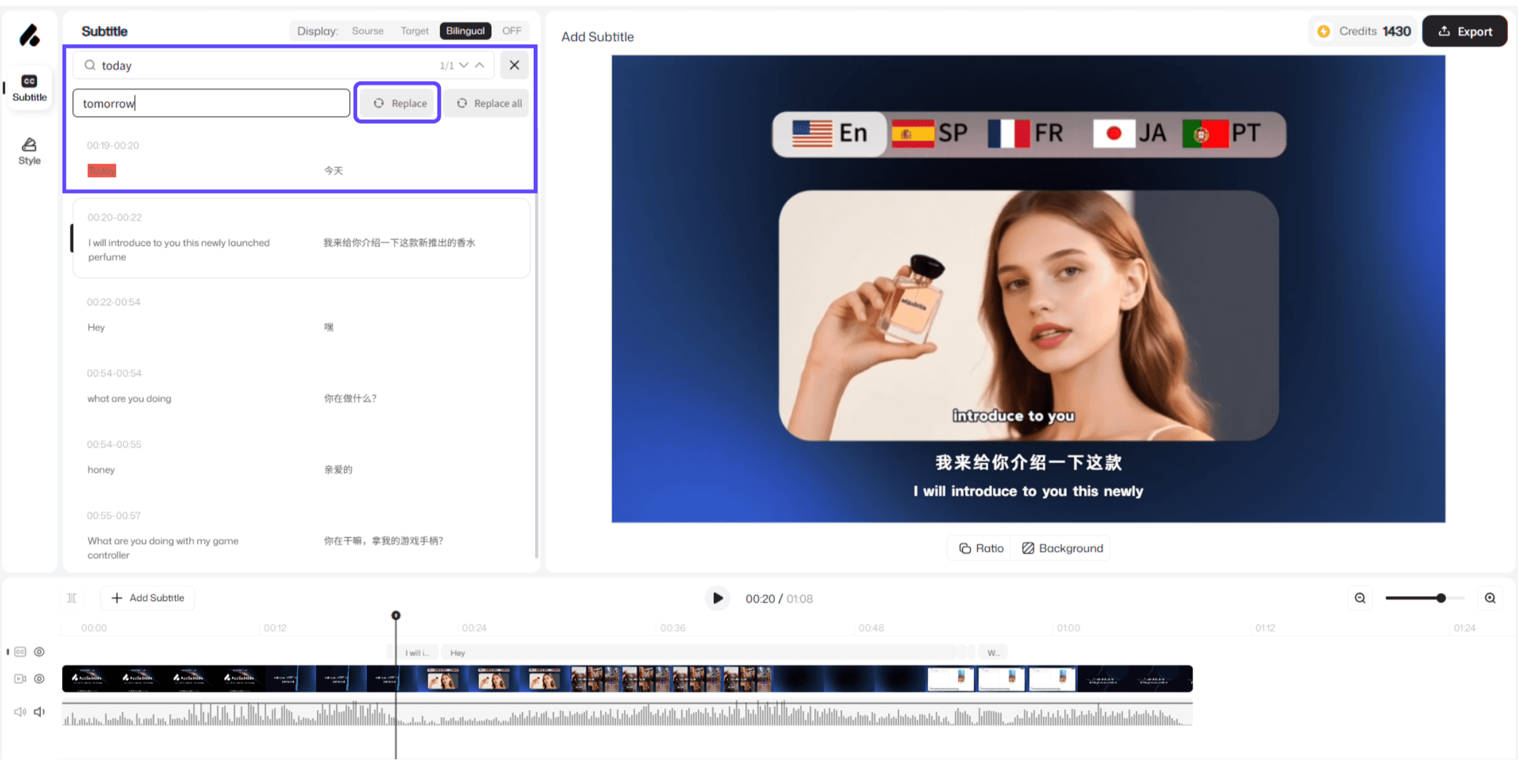Click the app logo icon
Screen dimensions: 1518x784
29,35
